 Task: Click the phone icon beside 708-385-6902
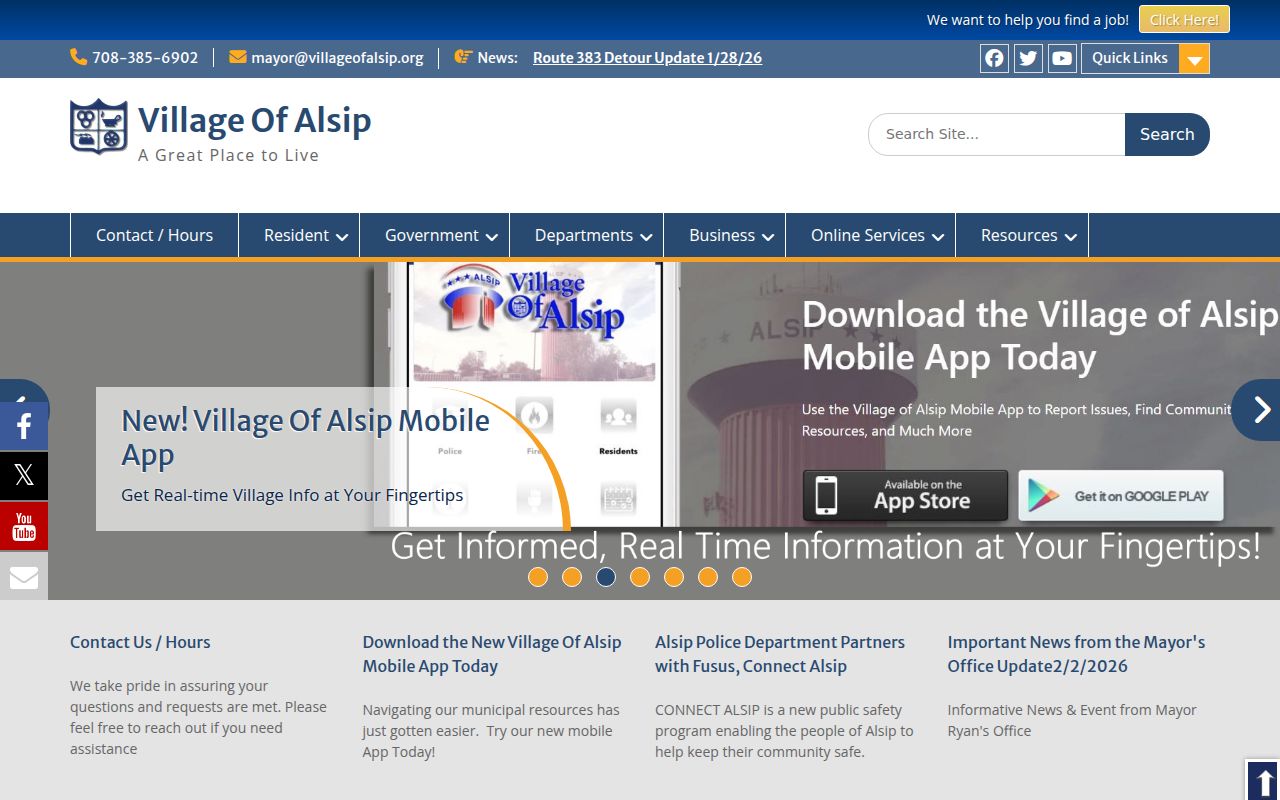coord(78,57)
